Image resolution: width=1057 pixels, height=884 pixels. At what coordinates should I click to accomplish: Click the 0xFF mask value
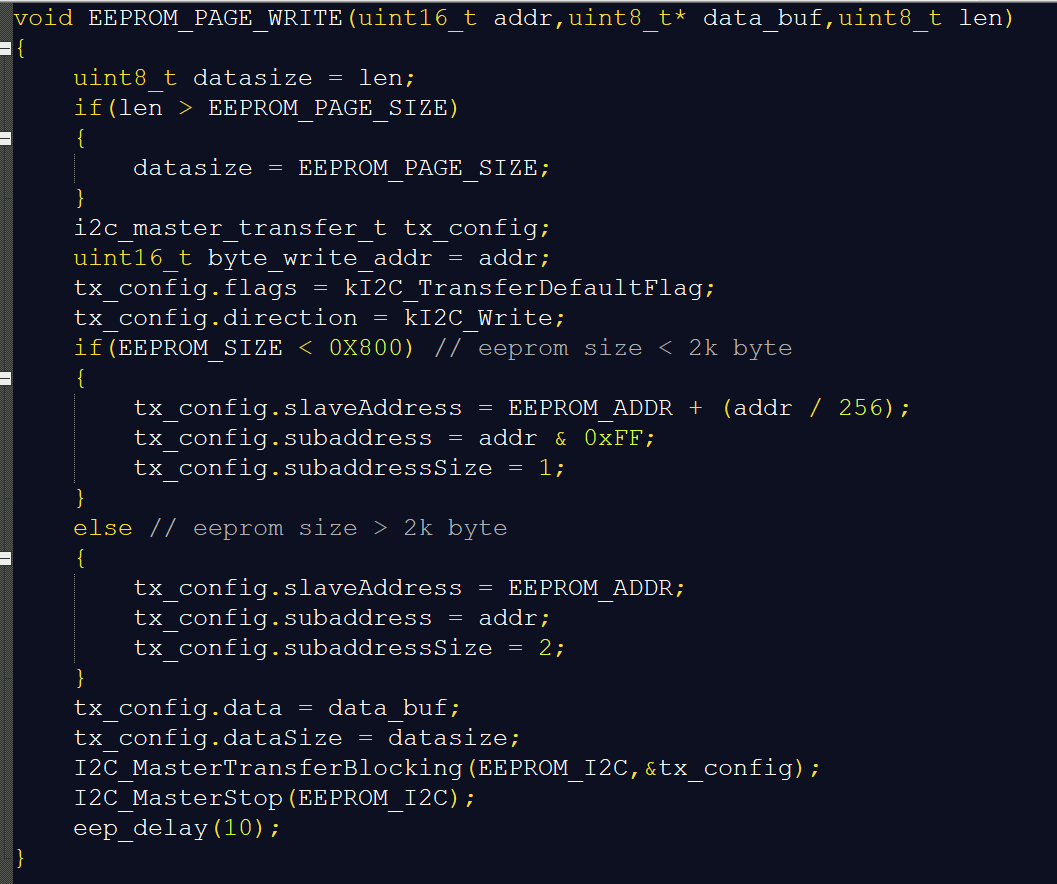612,438
